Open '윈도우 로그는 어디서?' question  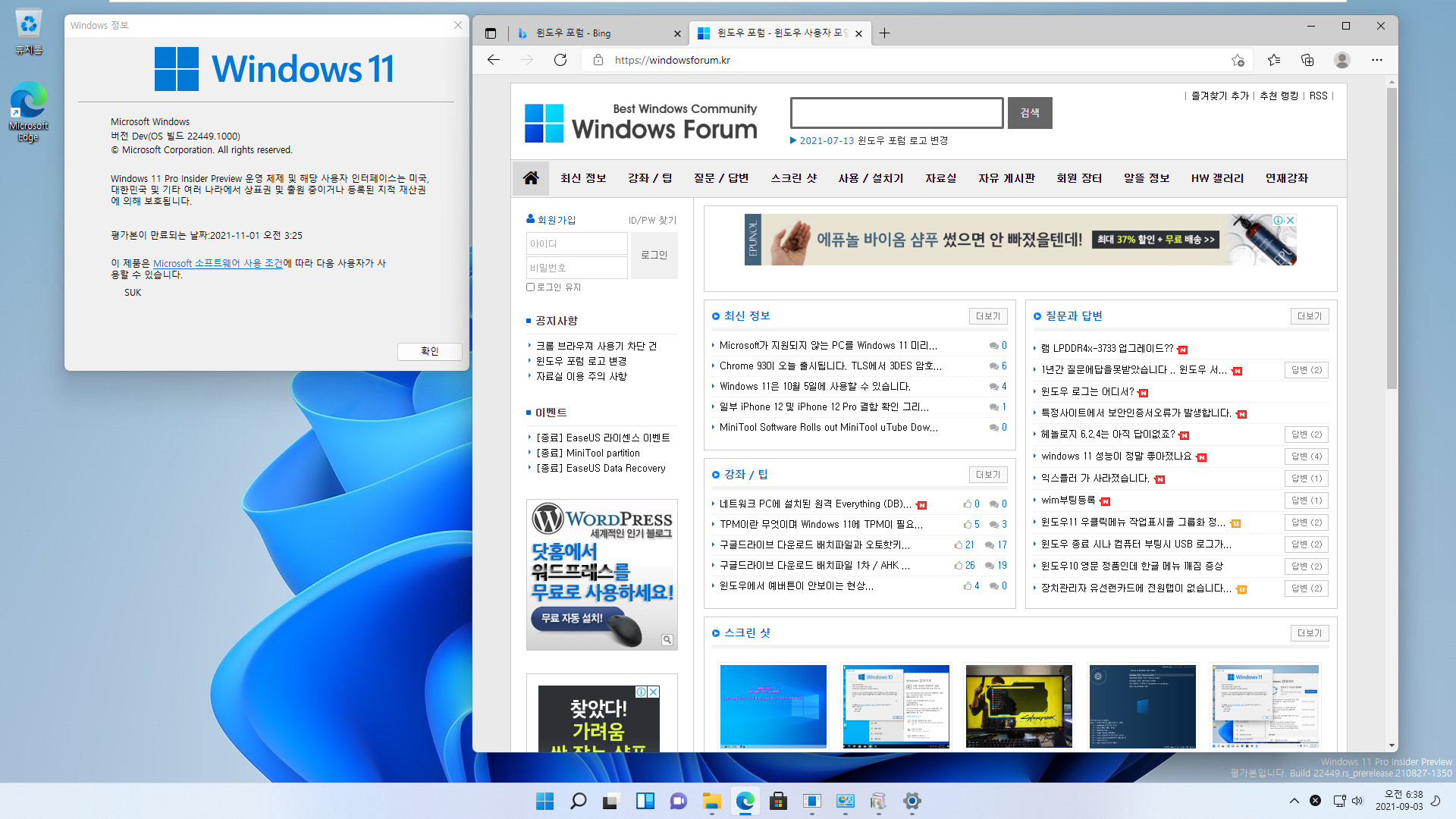point(1087,391)
